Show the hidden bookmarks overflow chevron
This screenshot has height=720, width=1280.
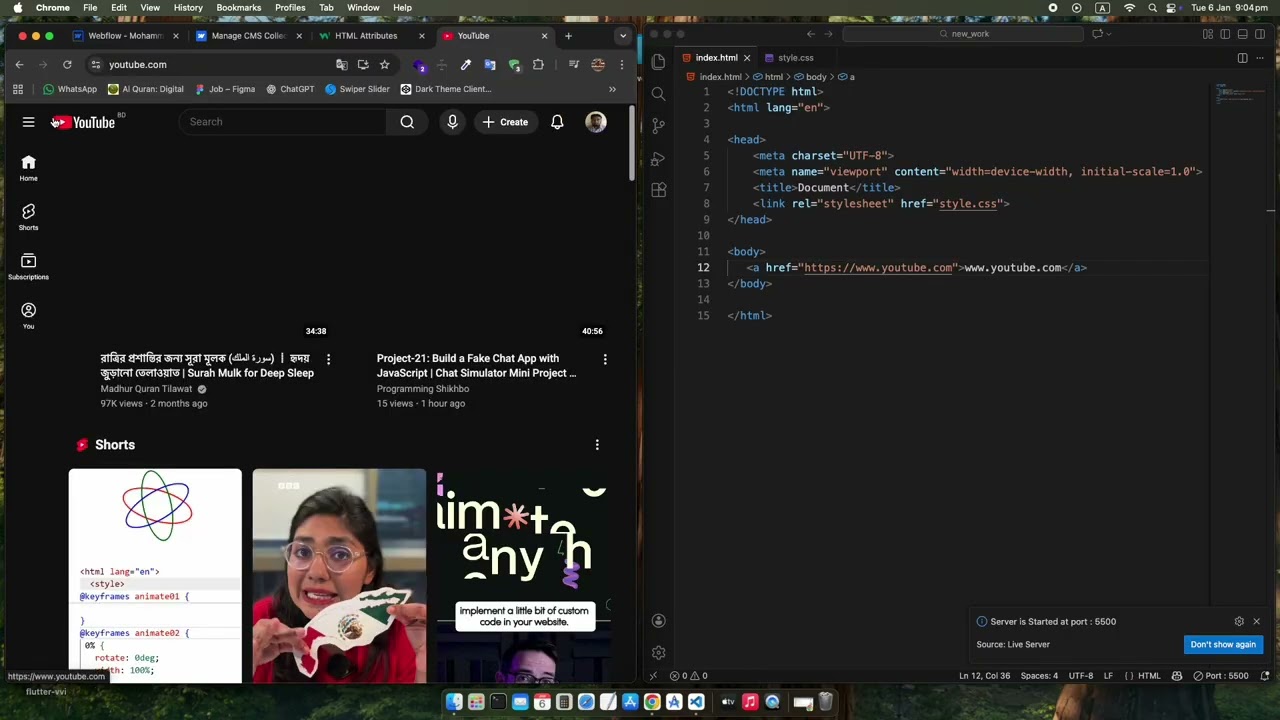tap(612, 89)
